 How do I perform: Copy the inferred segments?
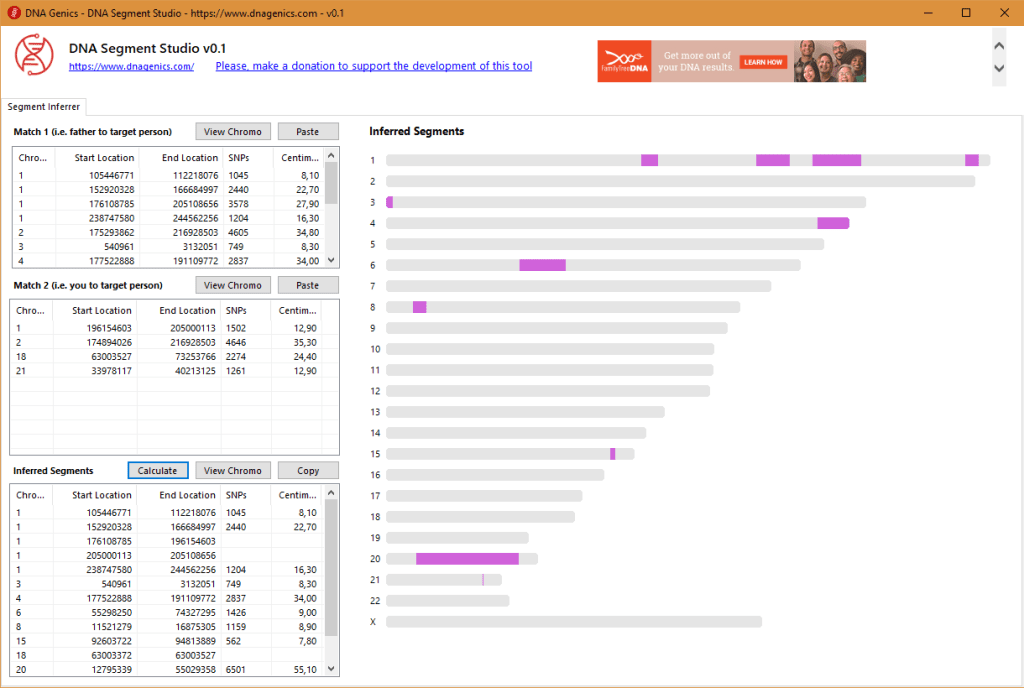(308, 471)
